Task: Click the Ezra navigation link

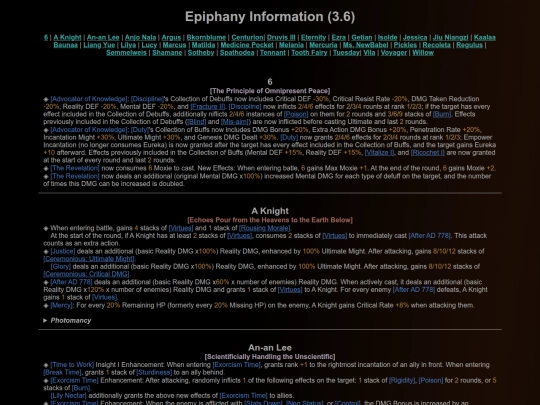Action: (339, 38)
